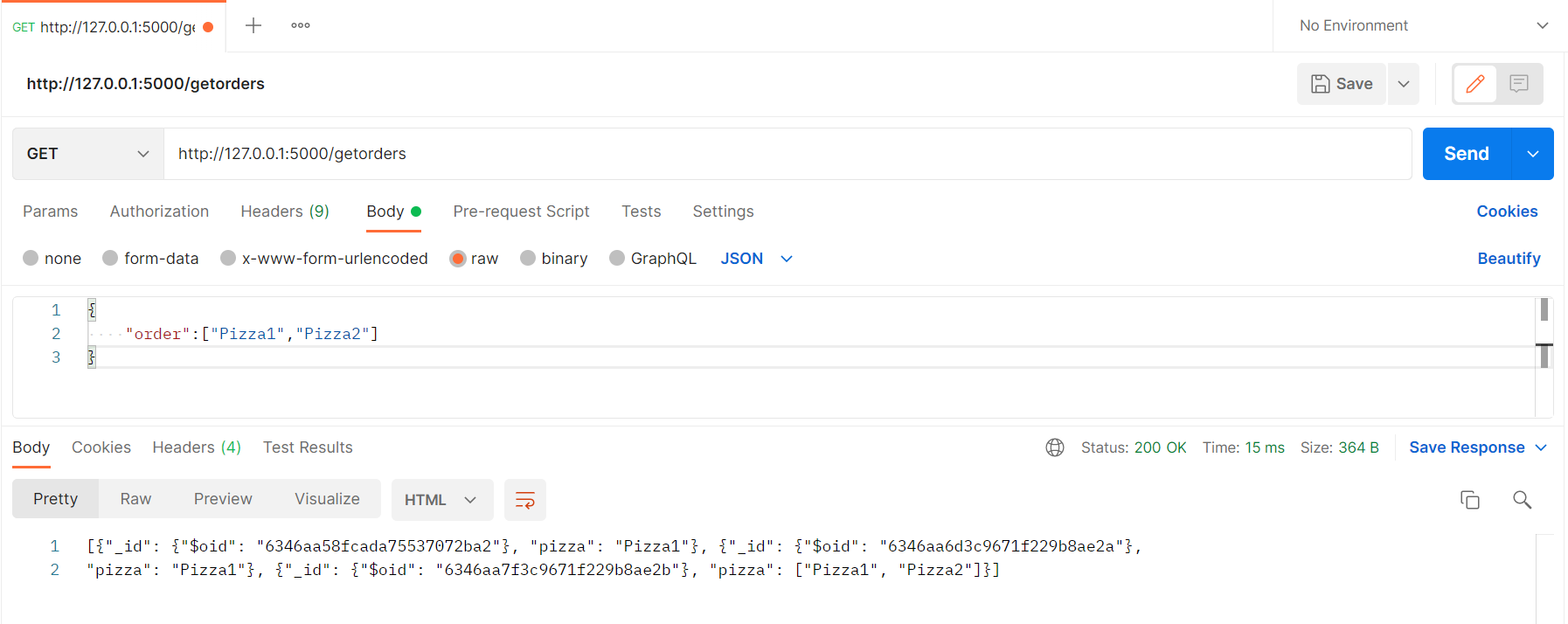Search the response with magnifier icon

point(1522,499)
